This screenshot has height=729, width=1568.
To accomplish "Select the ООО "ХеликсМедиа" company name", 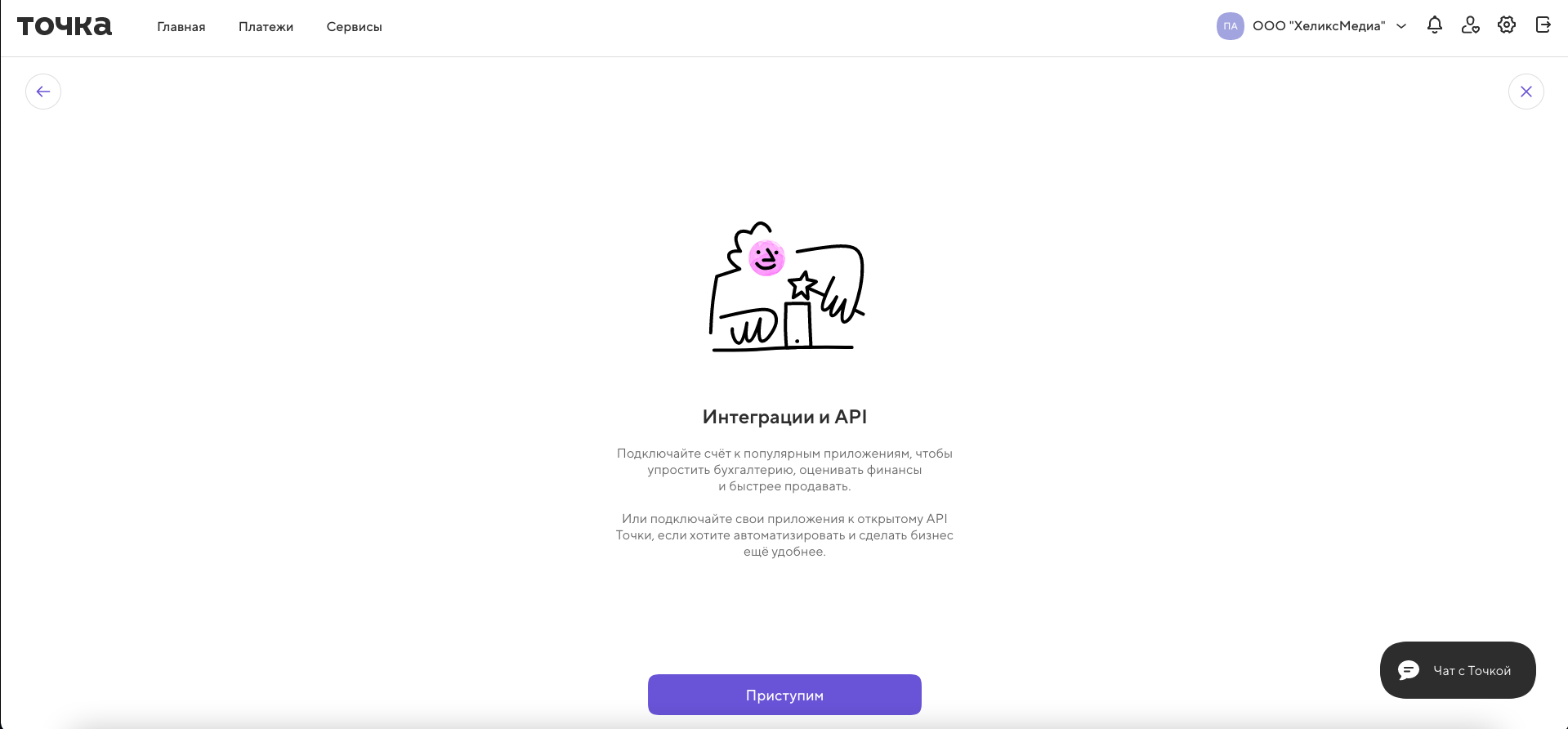I will pyautogui.click(x=1318, y=26).
